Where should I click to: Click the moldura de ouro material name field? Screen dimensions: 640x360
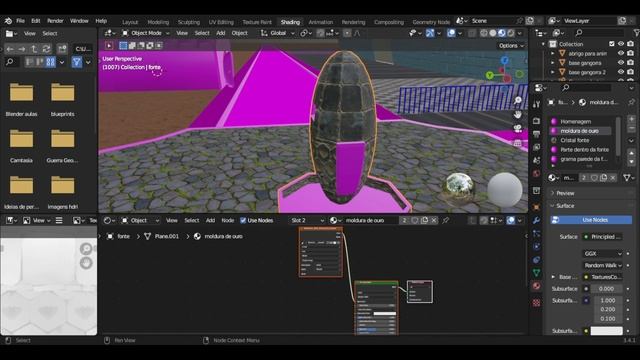pos(370,220)
